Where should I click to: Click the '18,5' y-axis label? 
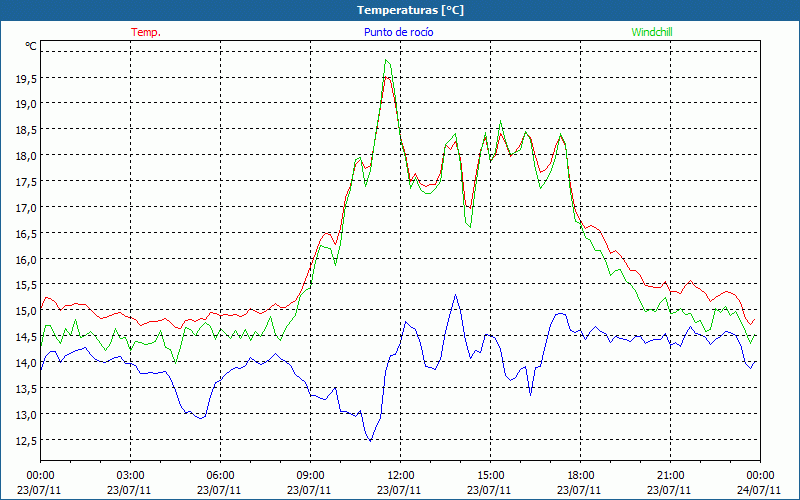tap(27, 130)
